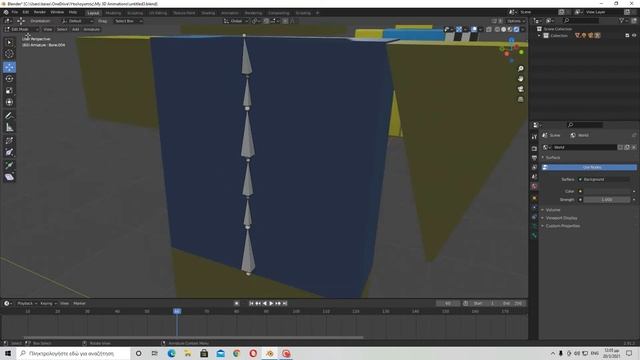Open the World properties tab icon
Viewport: 640px width, 360px height.
(x=534, y=187)
